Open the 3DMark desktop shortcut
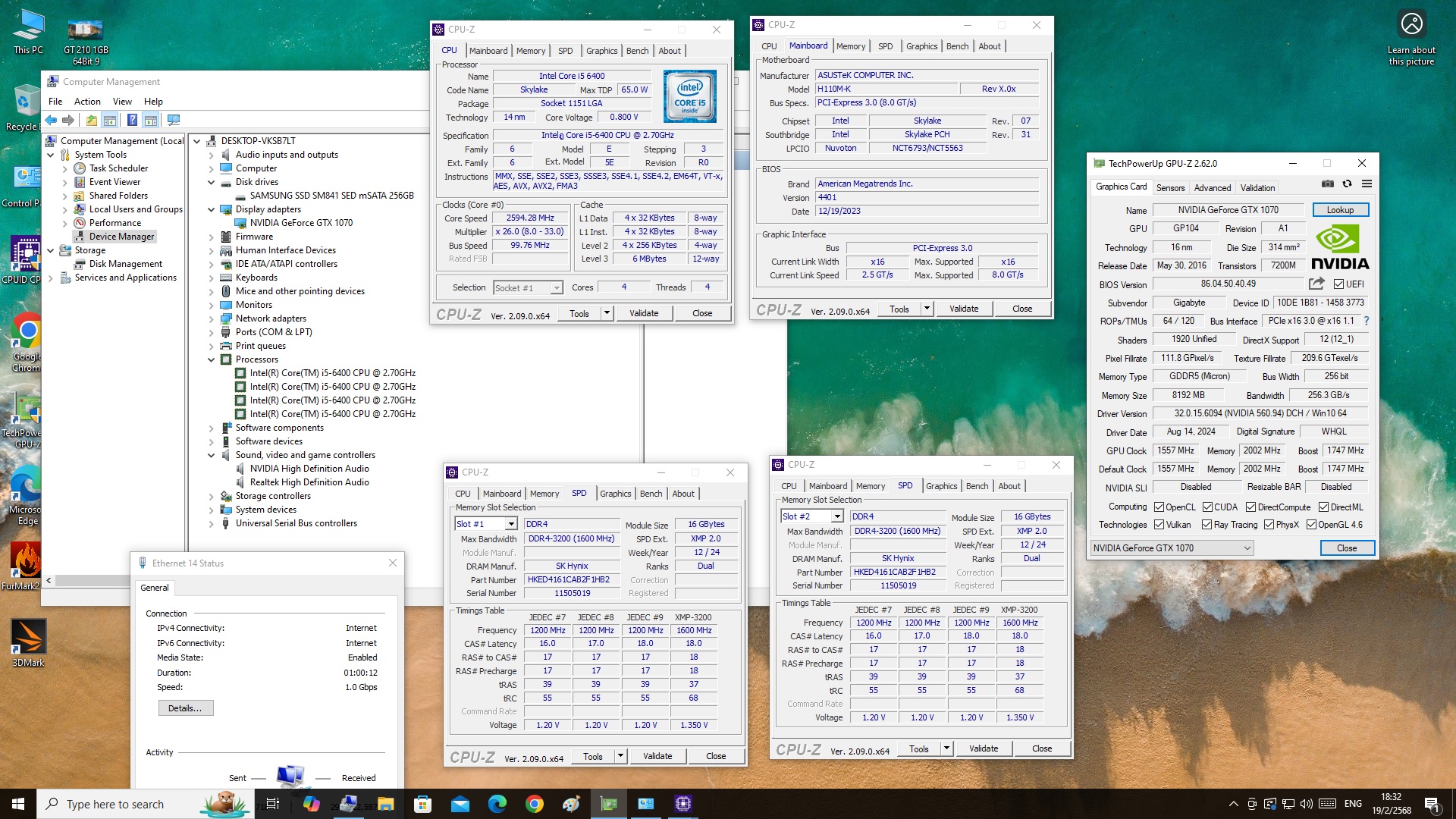 click(x=28, y=643)
